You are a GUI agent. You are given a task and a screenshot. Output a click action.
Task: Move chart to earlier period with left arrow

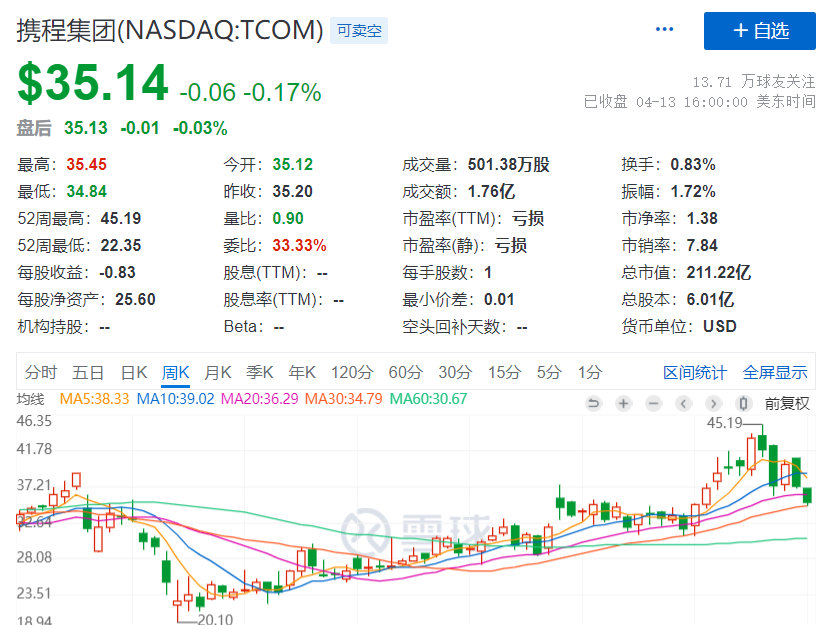(x=683, y=404)
